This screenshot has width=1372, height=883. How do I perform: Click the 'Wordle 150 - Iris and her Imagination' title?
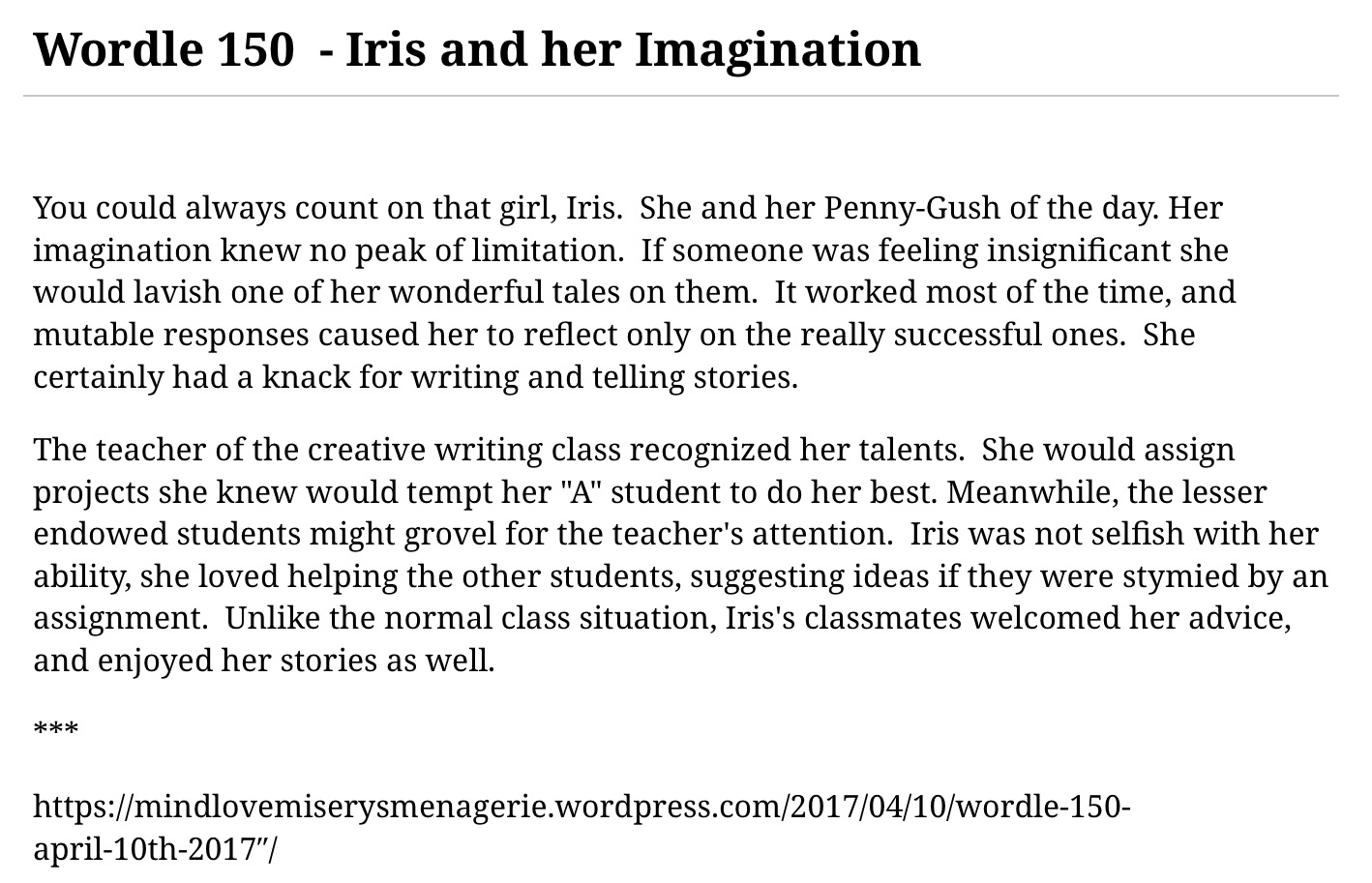coord(477,48)
